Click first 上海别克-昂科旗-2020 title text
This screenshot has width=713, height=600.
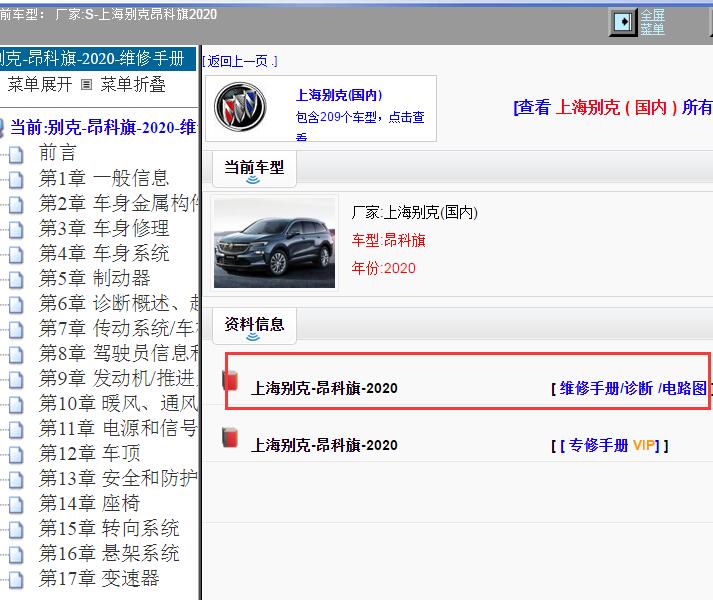tap(324, 388)
